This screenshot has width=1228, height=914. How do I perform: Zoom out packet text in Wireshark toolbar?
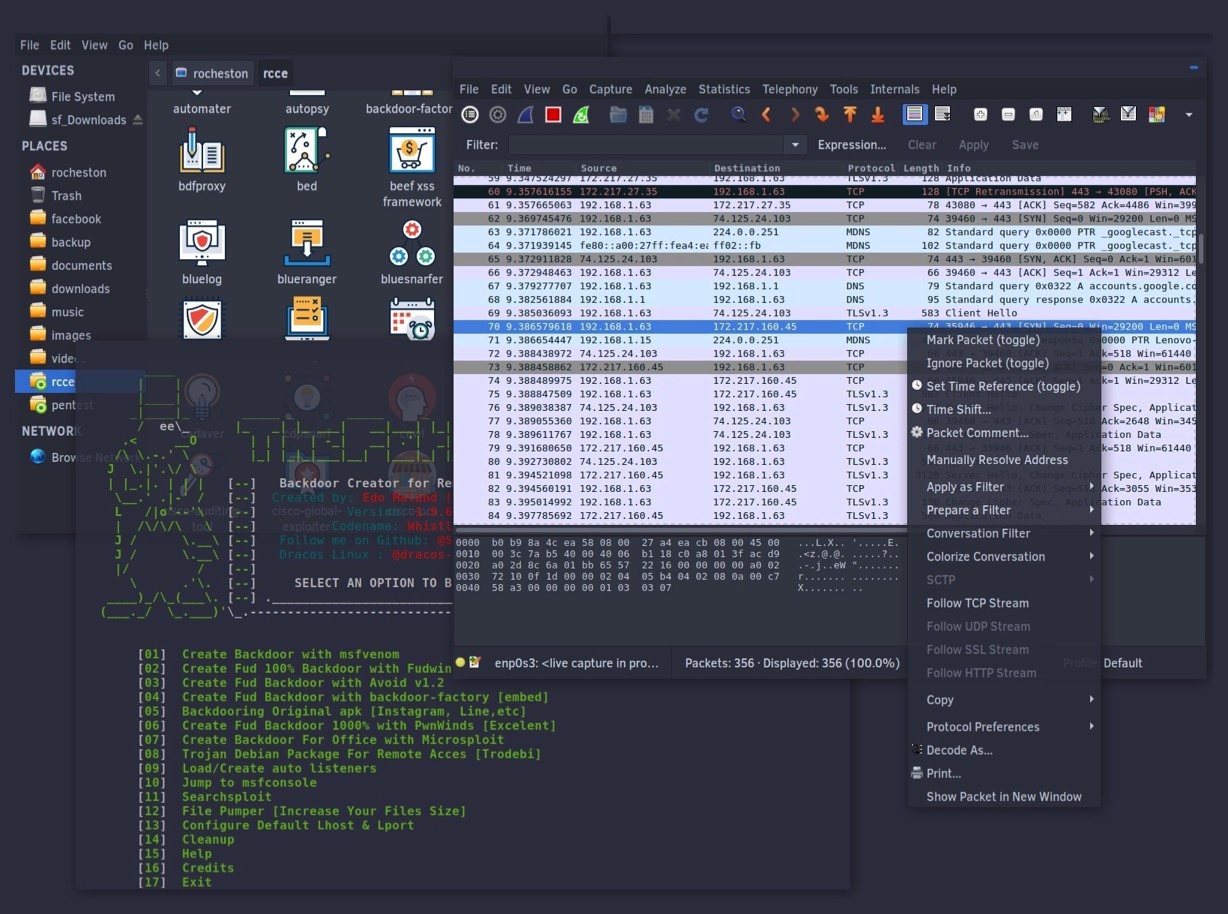click(x=1009, y=115)
